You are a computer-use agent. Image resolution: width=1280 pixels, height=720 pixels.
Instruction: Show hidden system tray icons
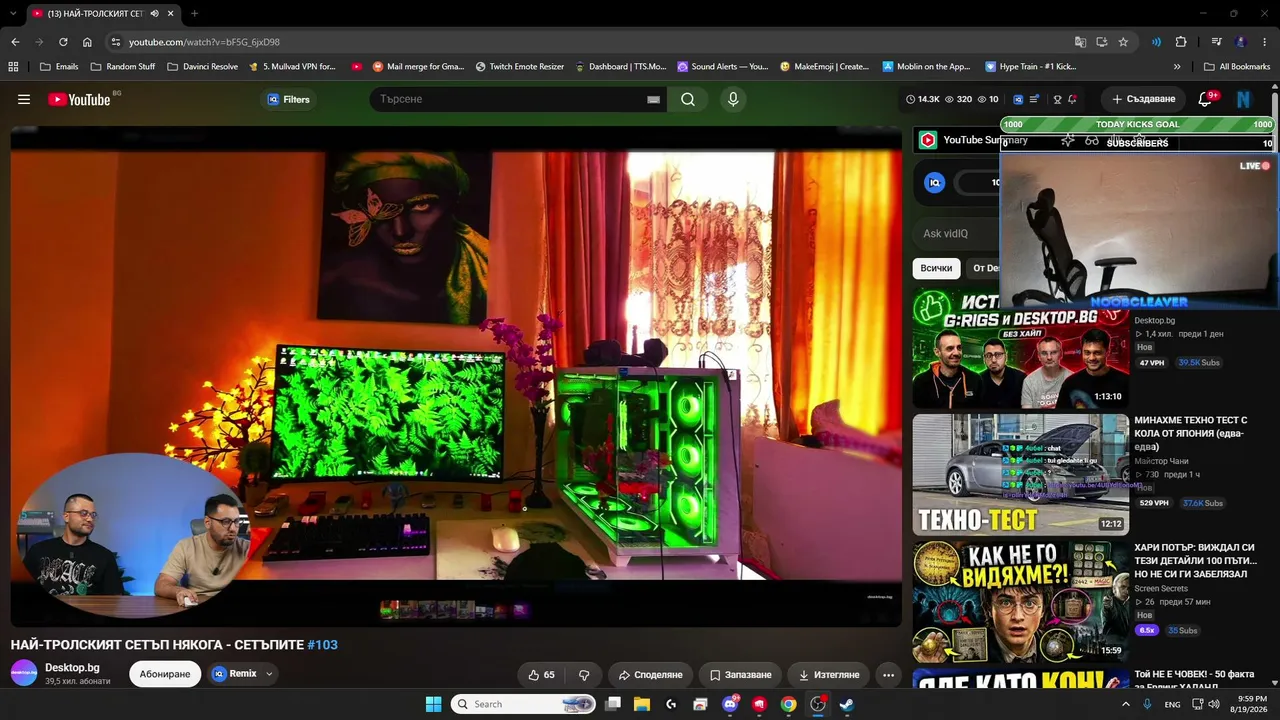(x=1126, y=704)
